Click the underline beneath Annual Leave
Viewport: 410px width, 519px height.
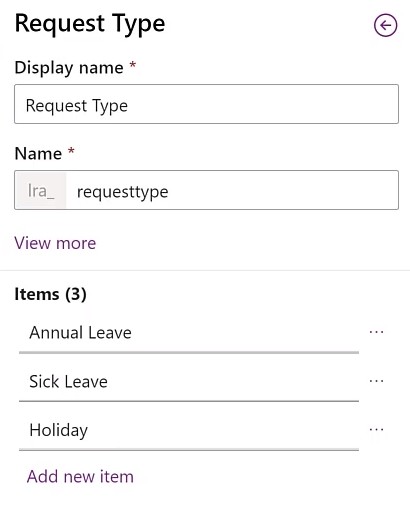coord(189,352)
